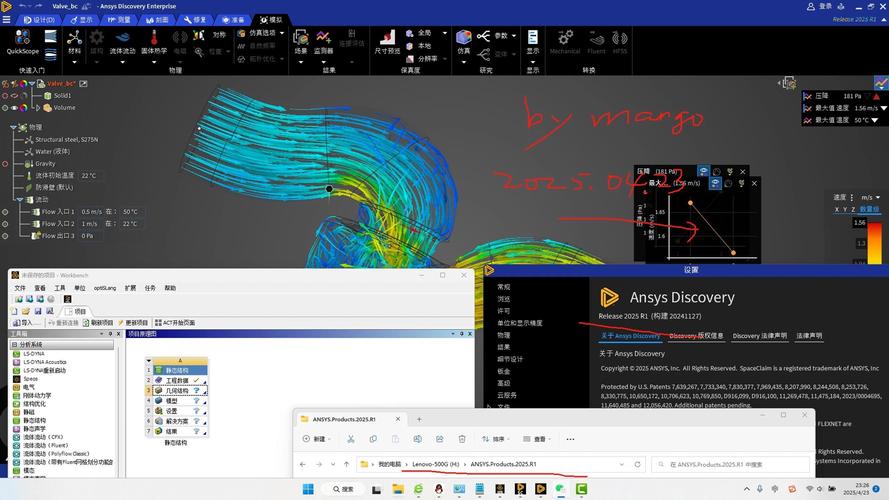This screenshot has width=889, height=500.
Task: Click 刷新项目 in Workbench toolbar
Action: click(x=98, y=323)
